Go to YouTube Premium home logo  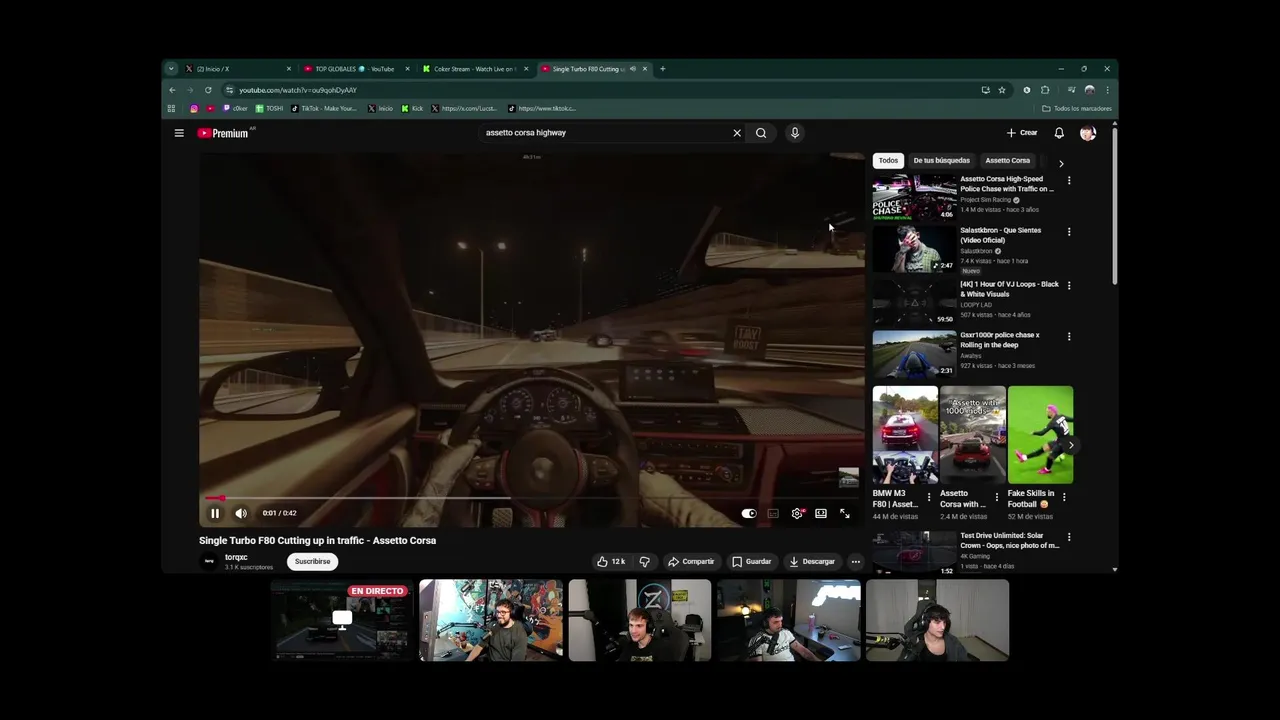(224, 133)
